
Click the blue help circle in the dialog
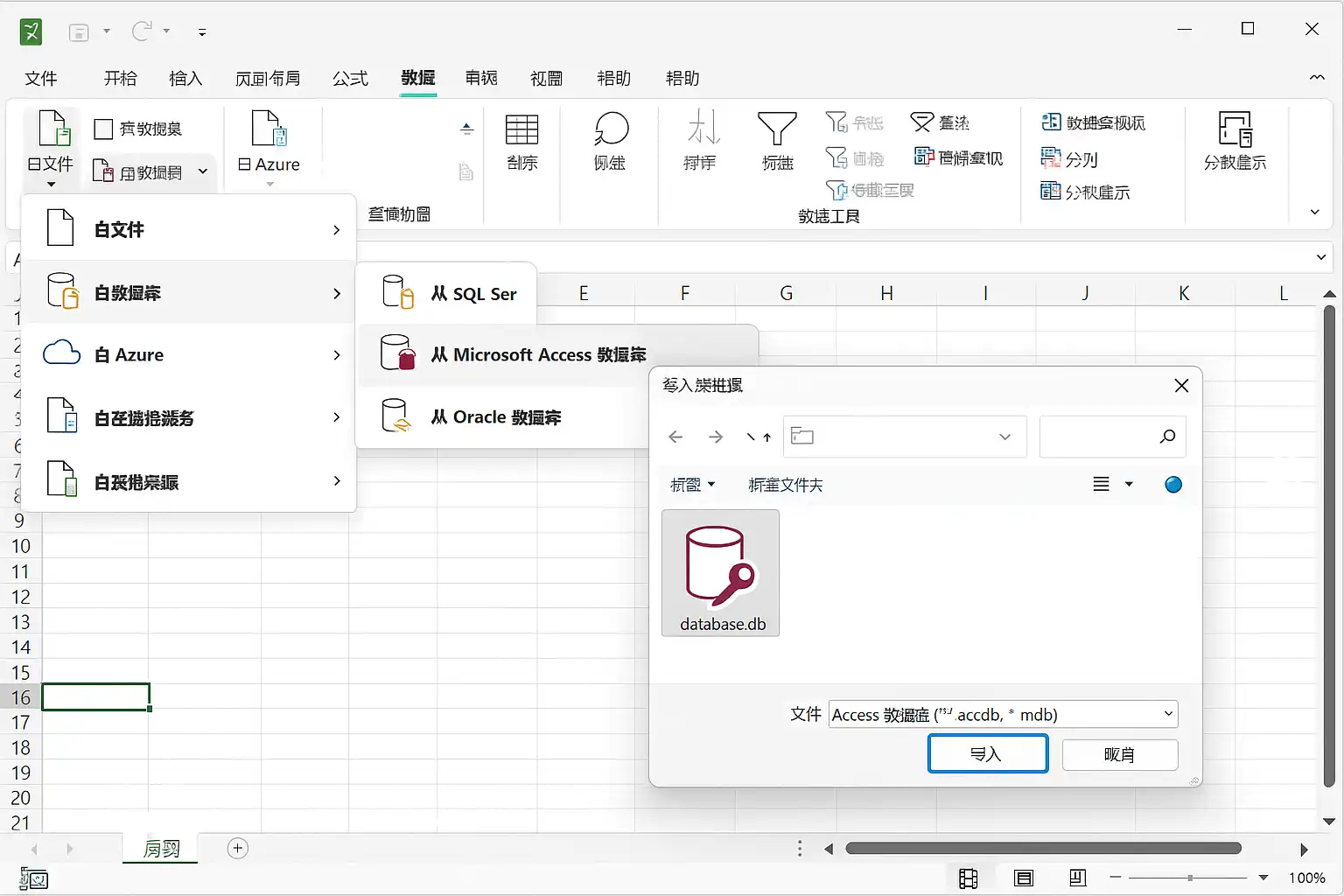tap(1173, 485)
